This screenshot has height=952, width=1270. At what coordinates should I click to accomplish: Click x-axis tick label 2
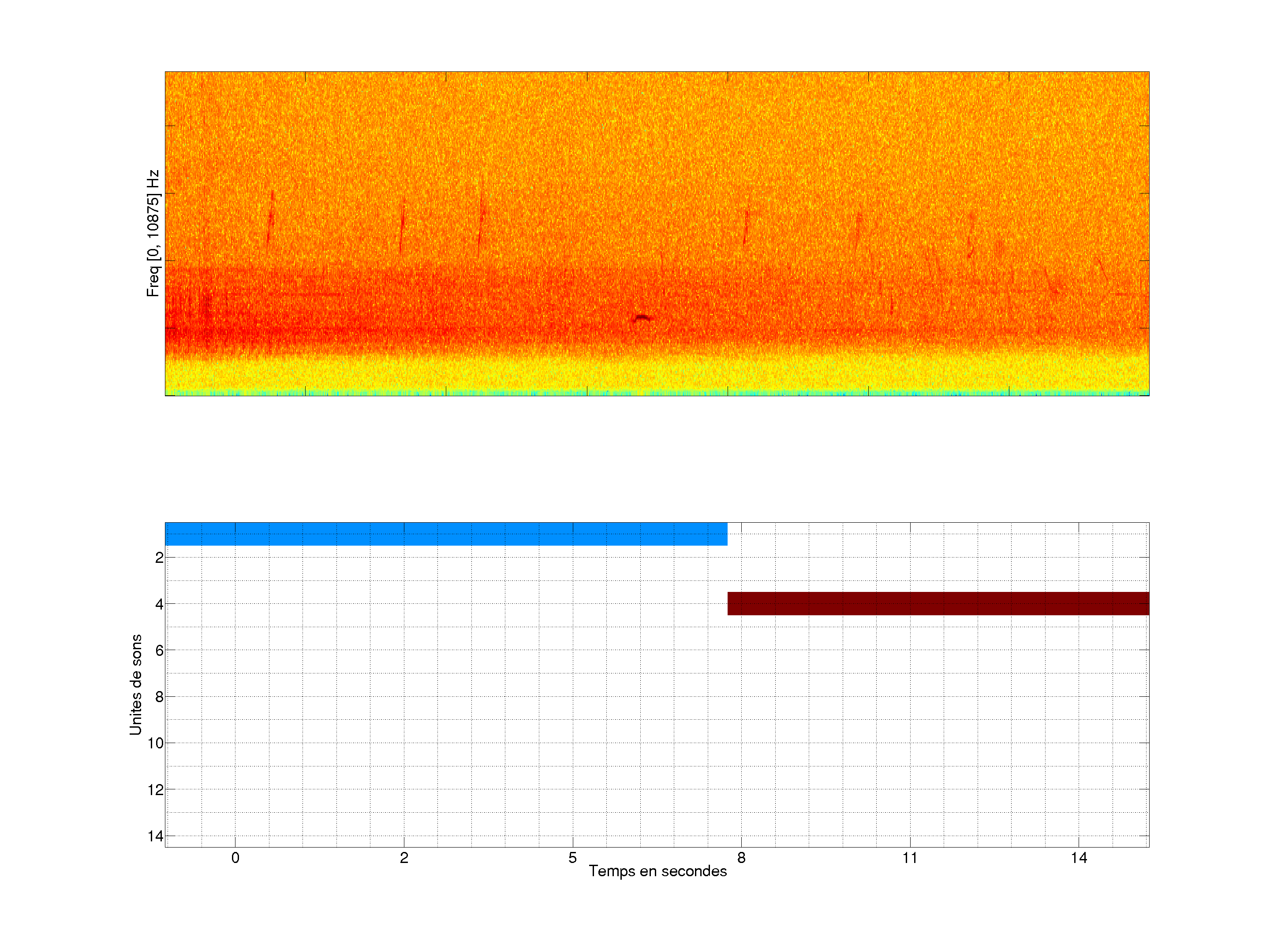tap(404, 858)
